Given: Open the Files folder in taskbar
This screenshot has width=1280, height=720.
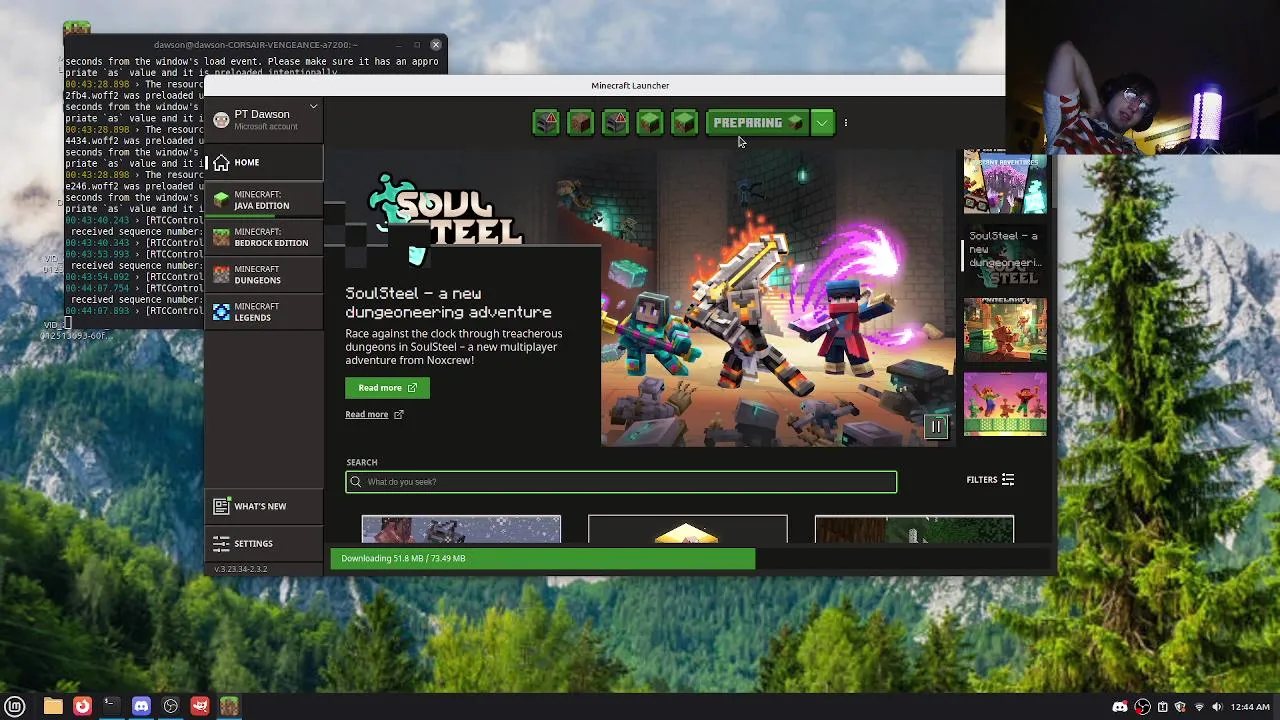Looking at the screenshot, I should click(53, 706).
